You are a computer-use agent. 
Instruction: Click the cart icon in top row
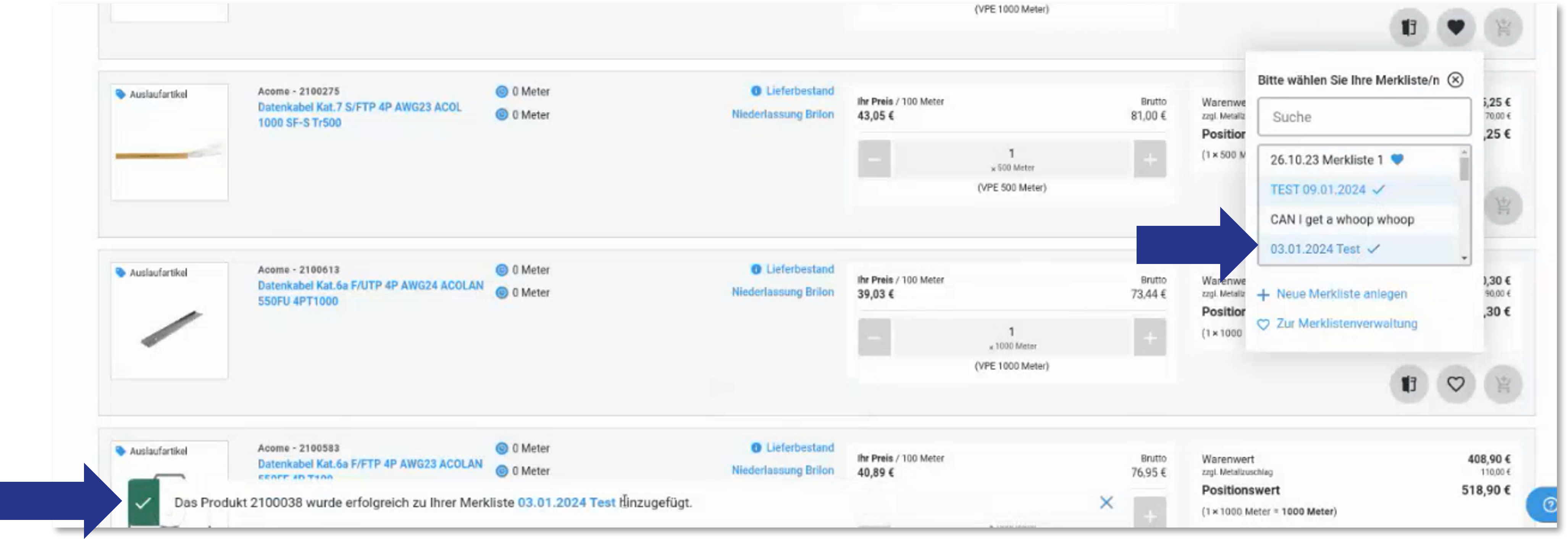tap(1503, 27)
